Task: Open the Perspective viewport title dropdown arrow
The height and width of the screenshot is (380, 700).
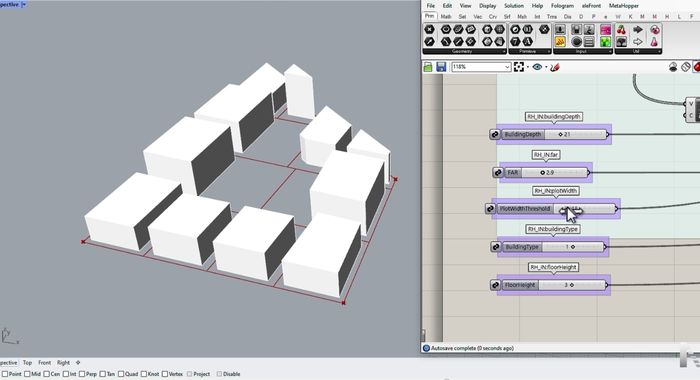Action: click(24, 4)
